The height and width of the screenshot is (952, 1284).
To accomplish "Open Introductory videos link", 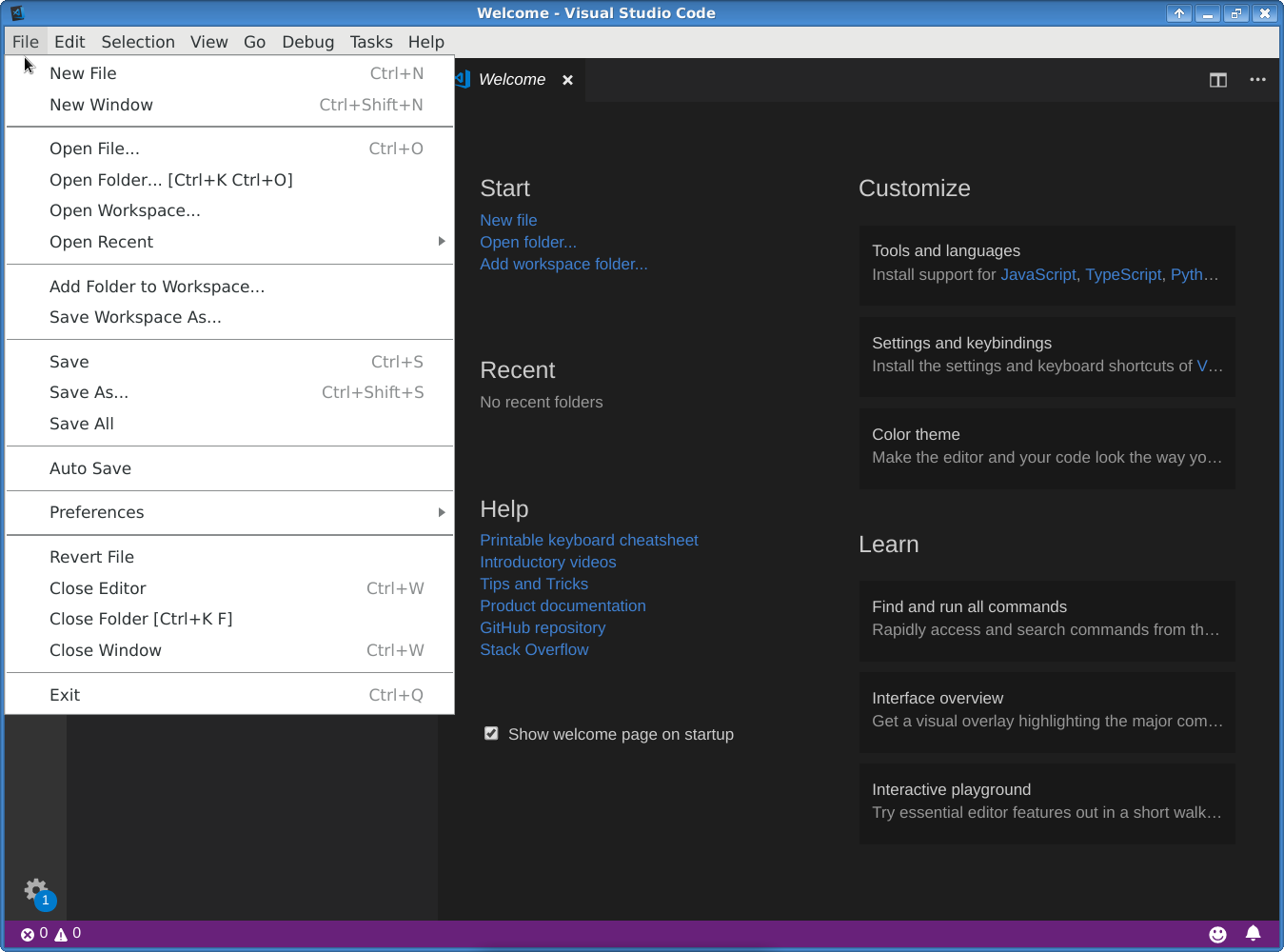I will click(548, 562).
